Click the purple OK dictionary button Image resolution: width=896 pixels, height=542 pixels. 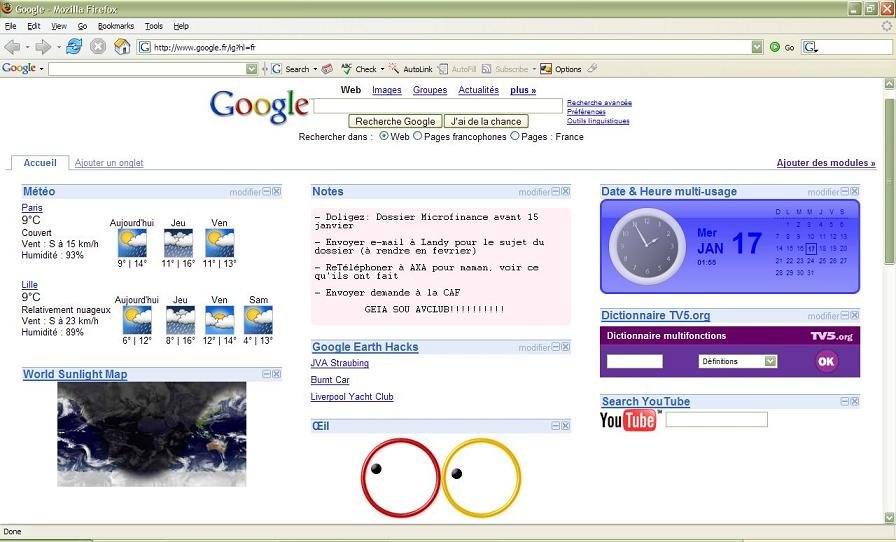(826, 361)
